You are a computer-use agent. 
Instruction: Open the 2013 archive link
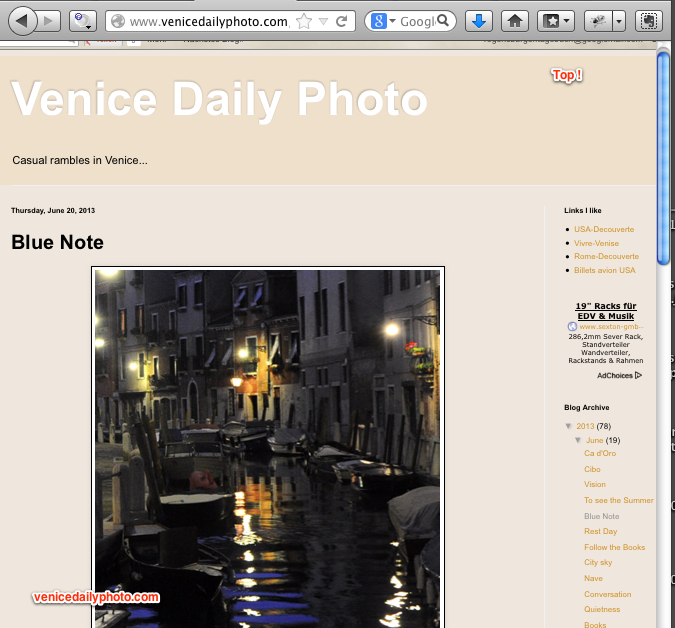click(585, 426)
